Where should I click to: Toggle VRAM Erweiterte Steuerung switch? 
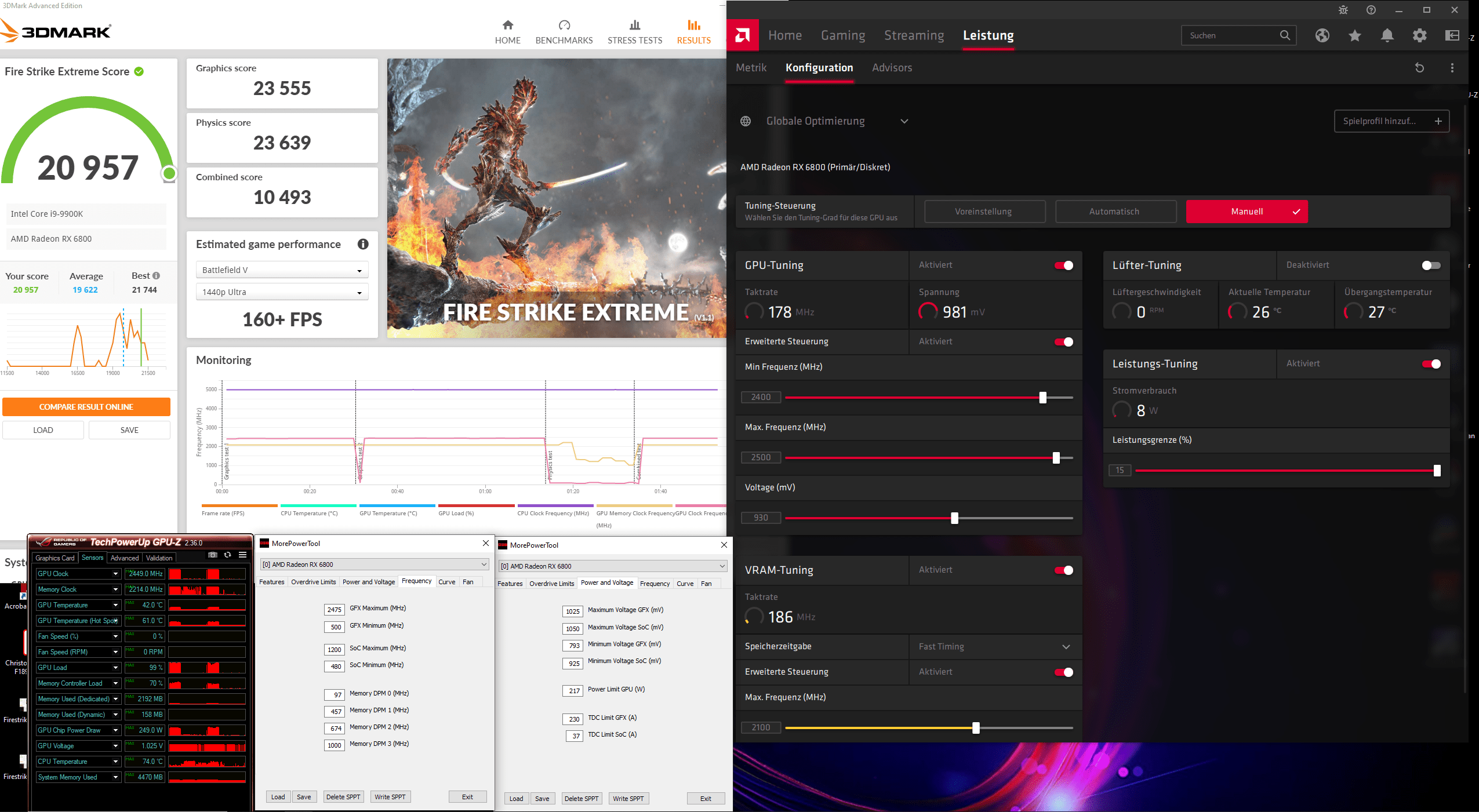click(1064, 672)
